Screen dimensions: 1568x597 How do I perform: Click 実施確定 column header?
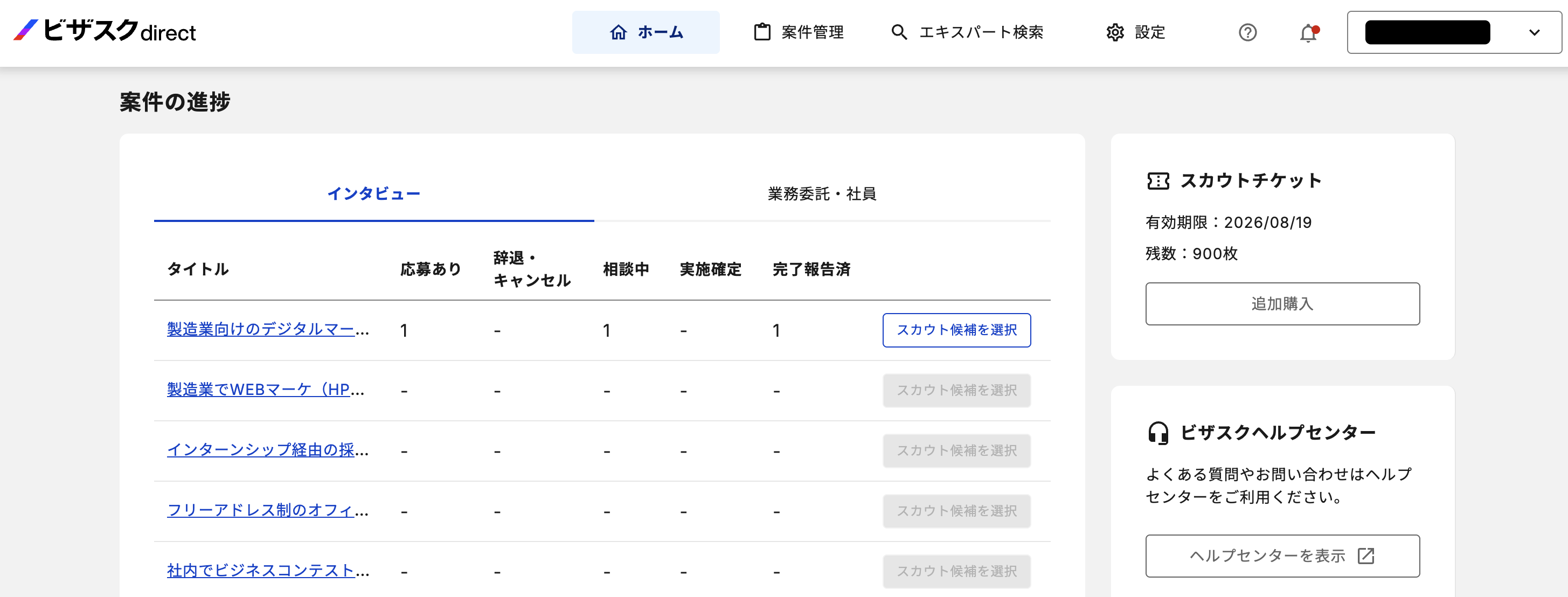[710, 269]
